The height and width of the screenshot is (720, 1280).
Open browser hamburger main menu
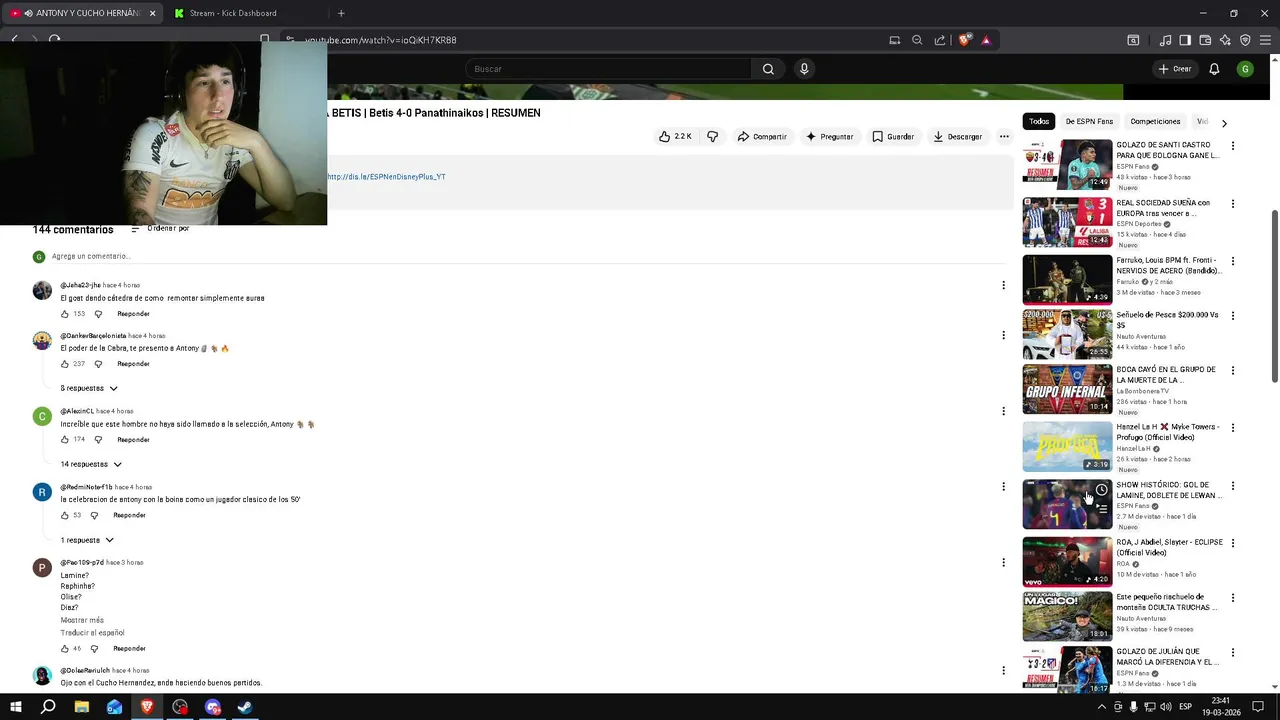coord(1265,40)
